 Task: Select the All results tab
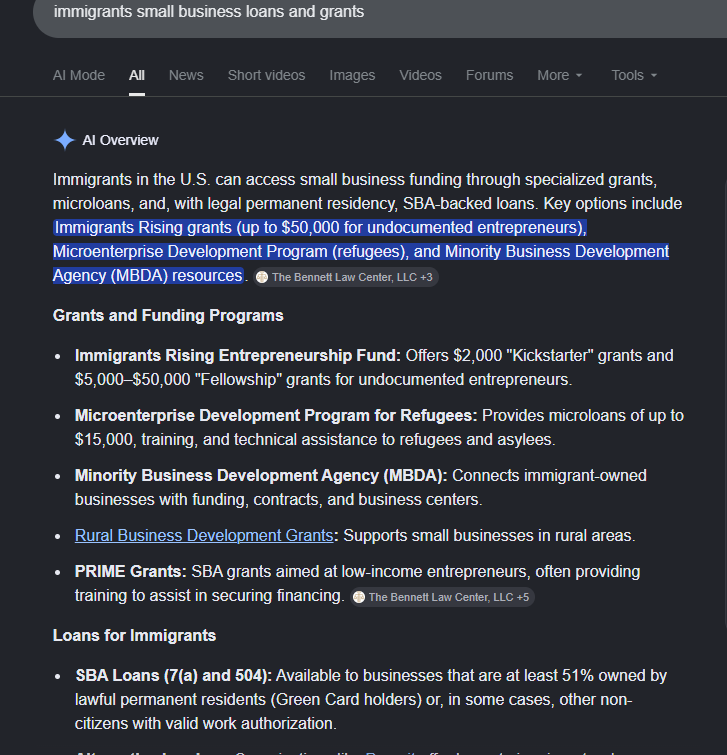tap(137, 75)
